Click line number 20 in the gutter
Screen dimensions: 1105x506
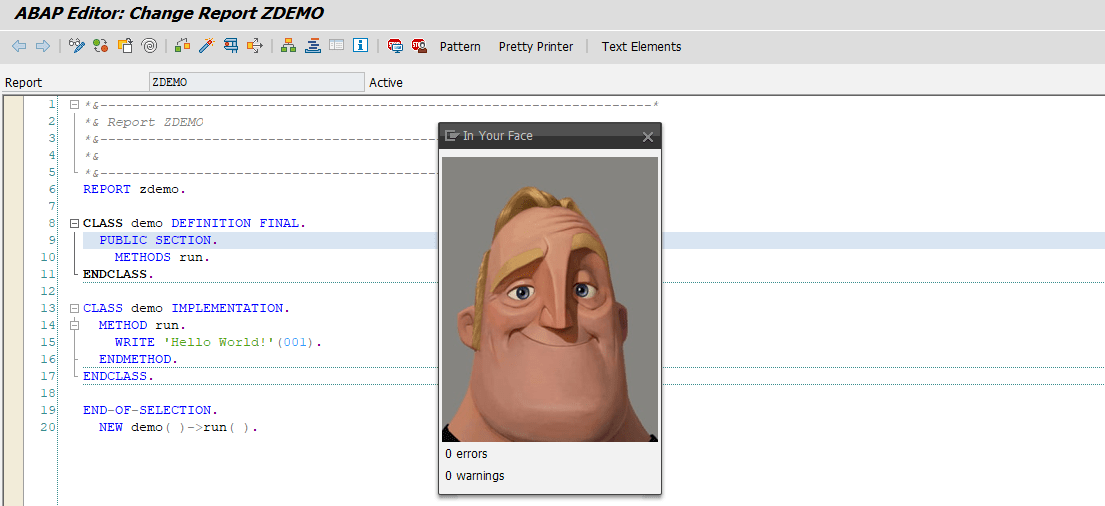(48, 426)
